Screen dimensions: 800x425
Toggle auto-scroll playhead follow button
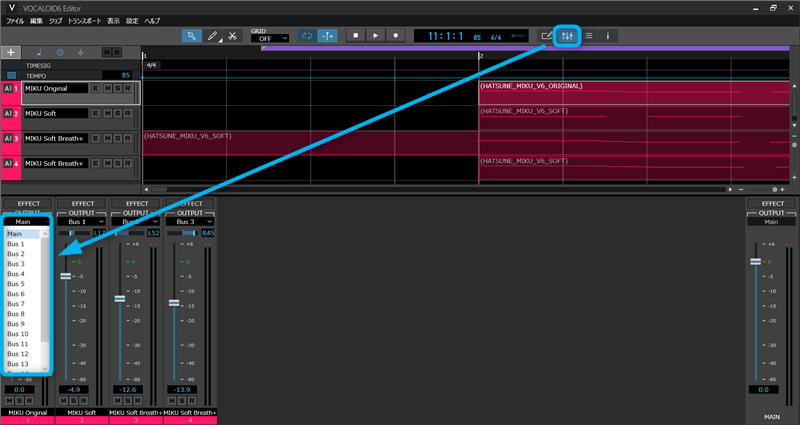327,36
